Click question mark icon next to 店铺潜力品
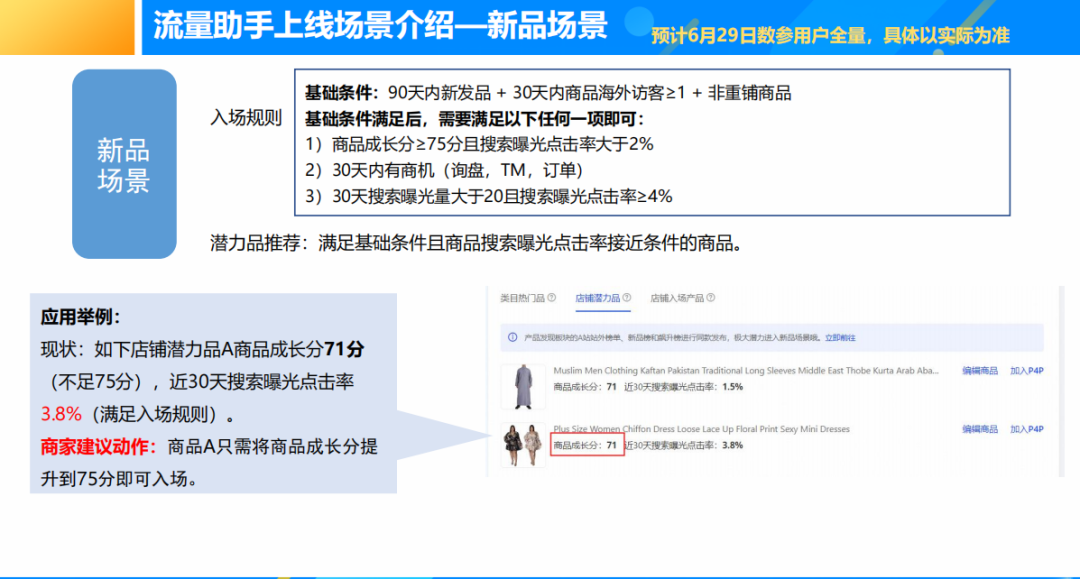1080x579 pixels. (626, 299)
